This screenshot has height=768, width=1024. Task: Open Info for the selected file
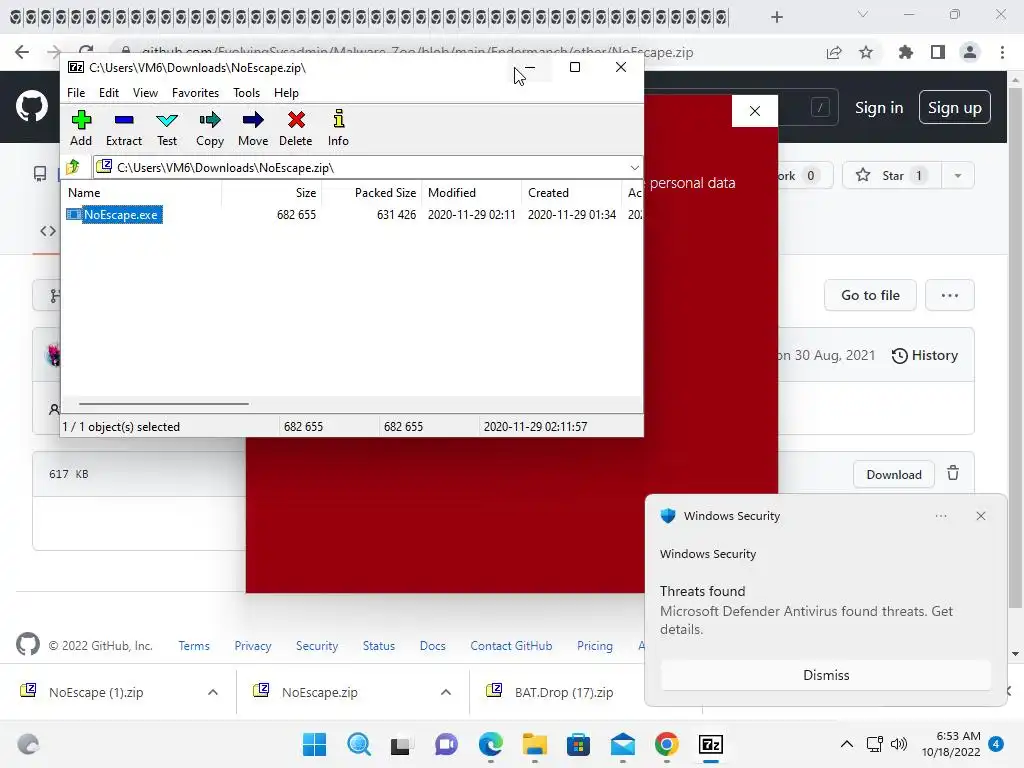[338, 128]
